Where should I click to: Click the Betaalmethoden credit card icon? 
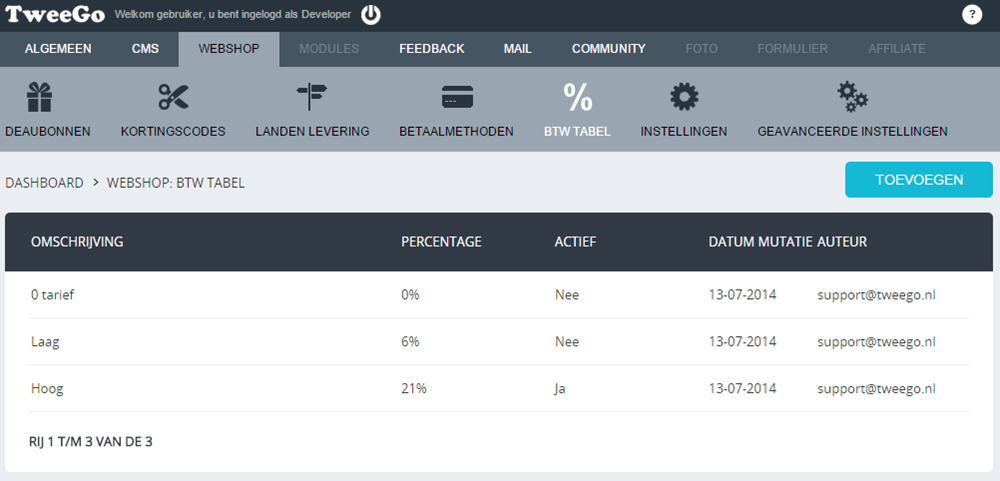[456, 97]
